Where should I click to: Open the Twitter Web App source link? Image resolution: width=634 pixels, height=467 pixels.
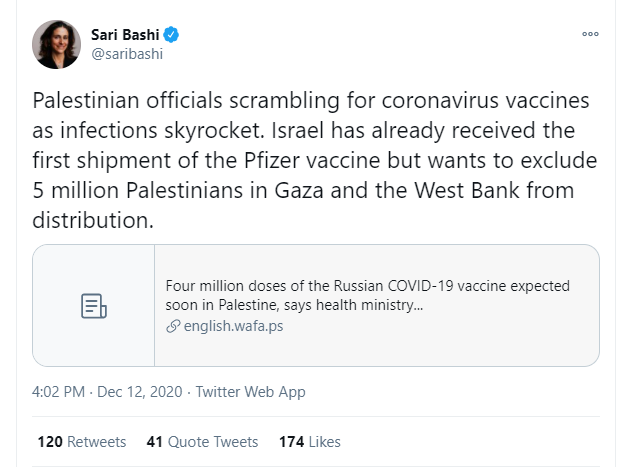251,391
